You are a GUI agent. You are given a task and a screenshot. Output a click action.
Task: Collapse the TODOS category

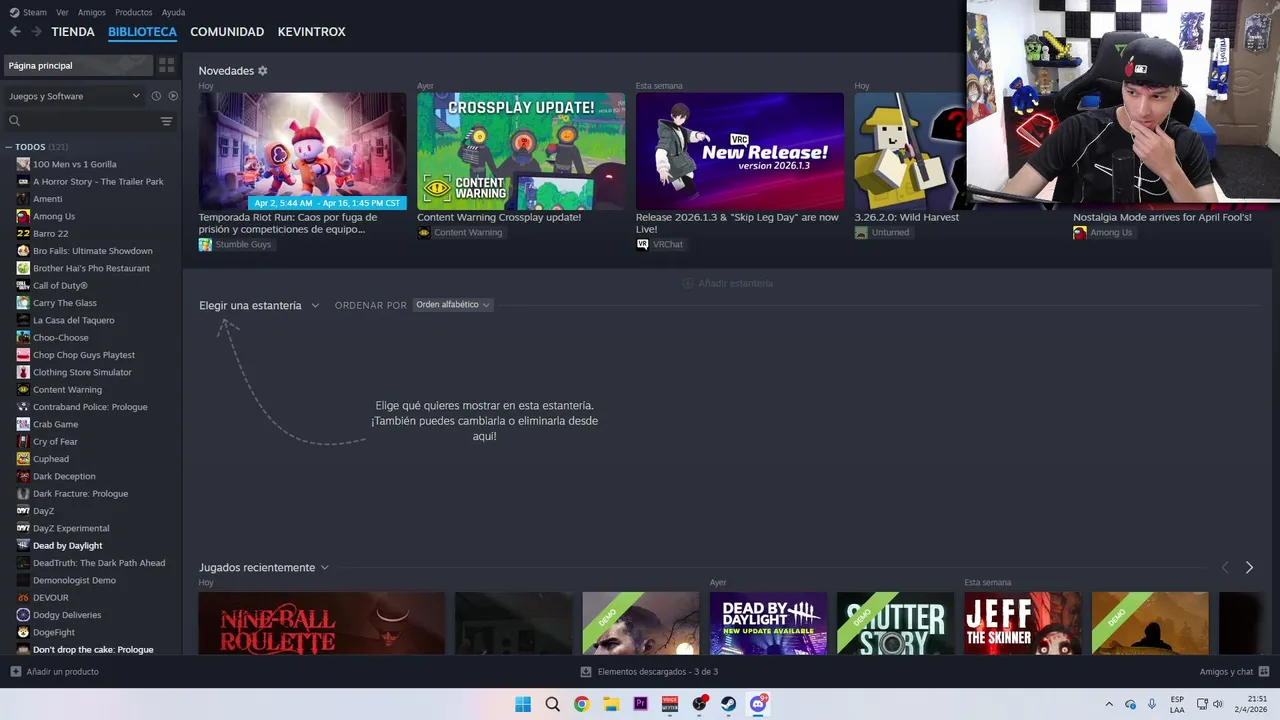point(9,147)
